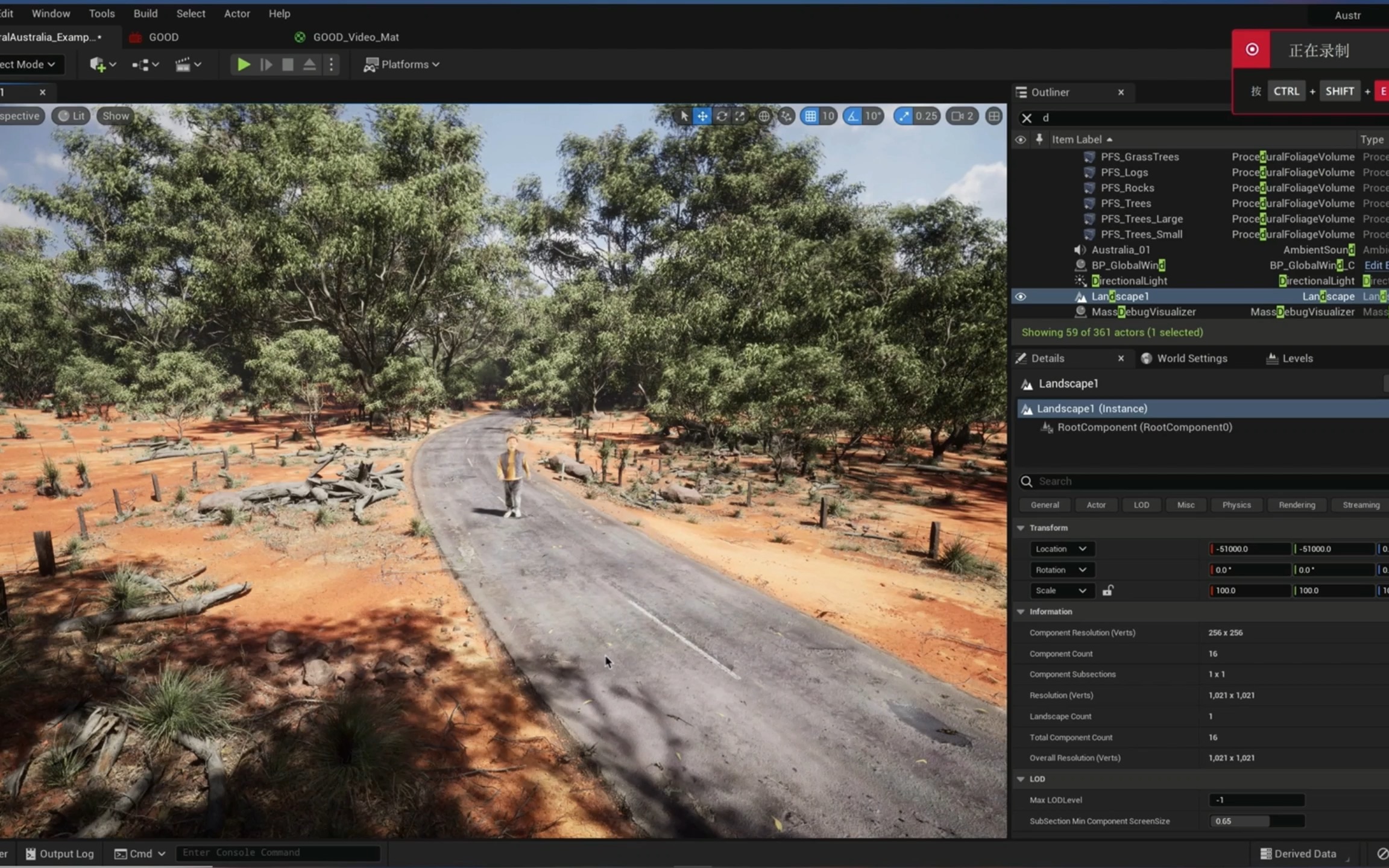Click the Physics filter button
1389x868 pixels.
[1236, 505]
